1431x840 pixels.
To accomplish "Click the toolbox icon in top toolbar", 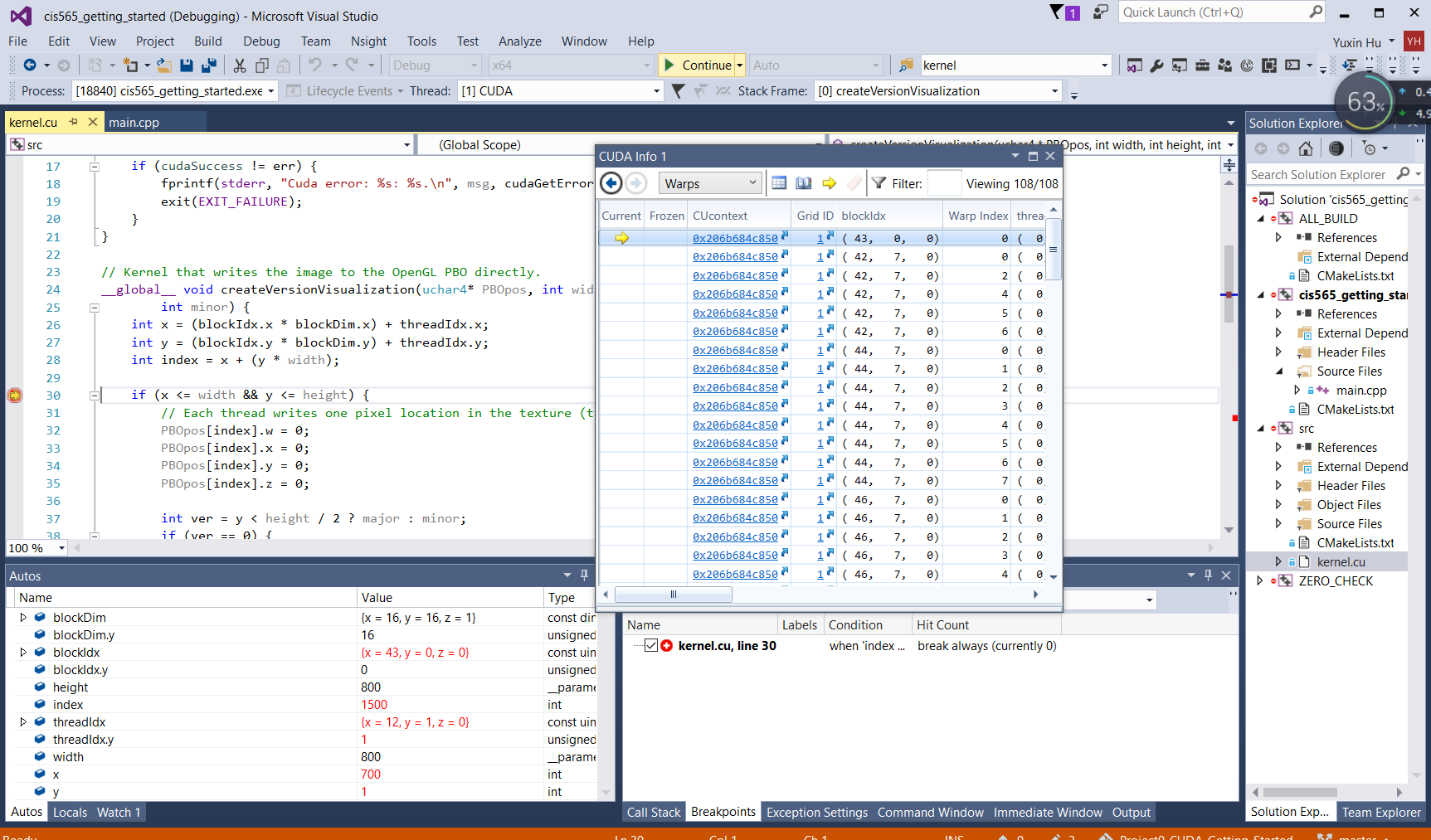I will pos(1202,66).
